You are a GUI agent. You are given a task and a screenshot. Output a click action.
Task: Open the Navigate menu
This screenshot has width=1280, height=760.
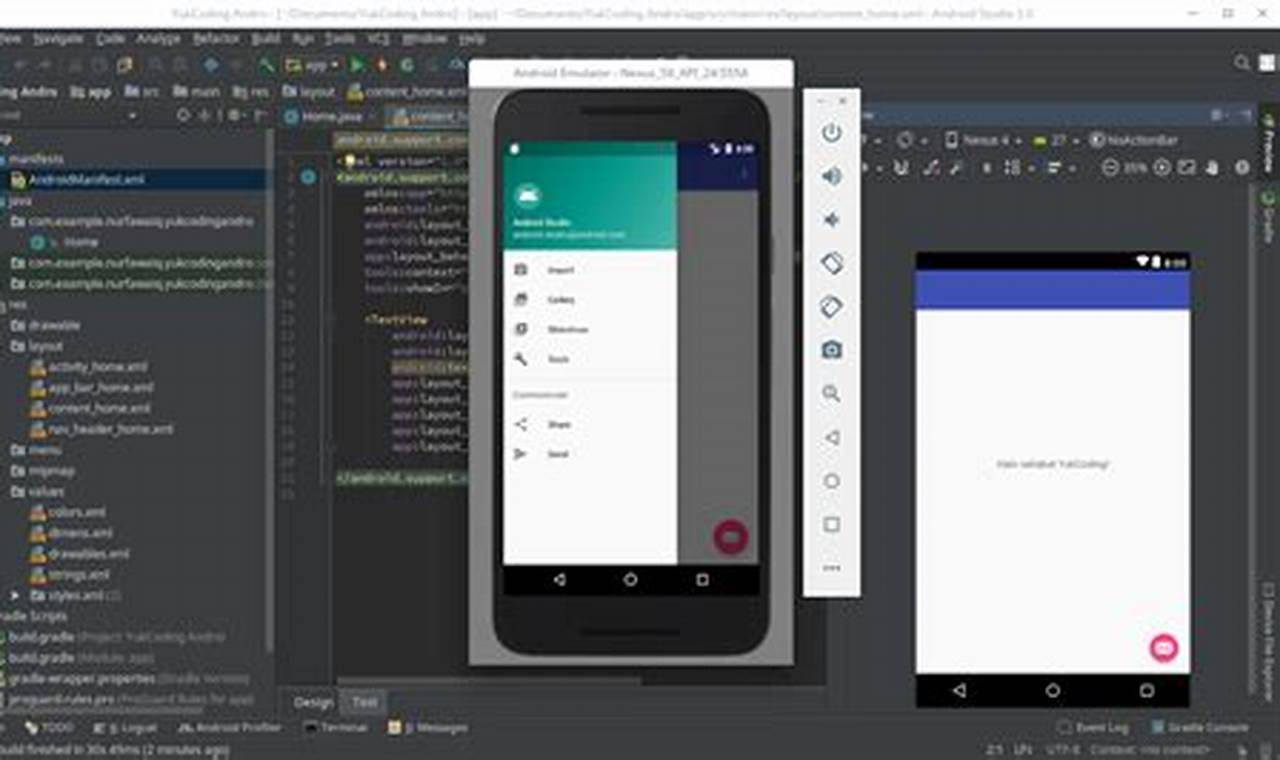[x=58, y=38]
